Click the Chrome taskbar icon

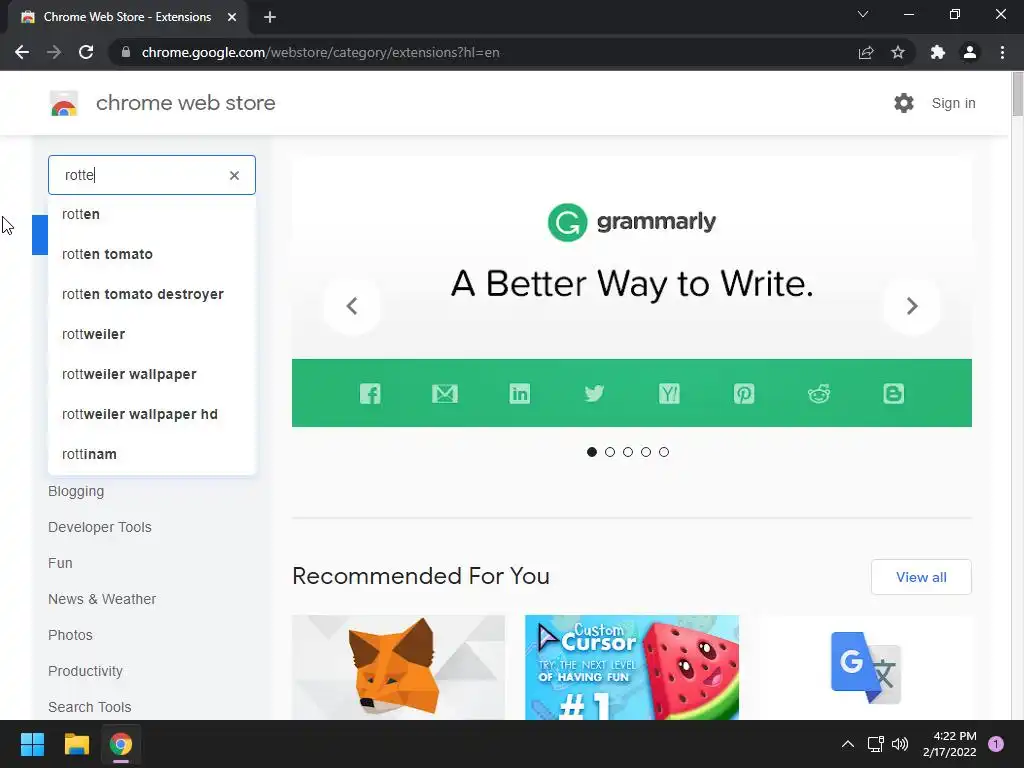click(121, 744)
